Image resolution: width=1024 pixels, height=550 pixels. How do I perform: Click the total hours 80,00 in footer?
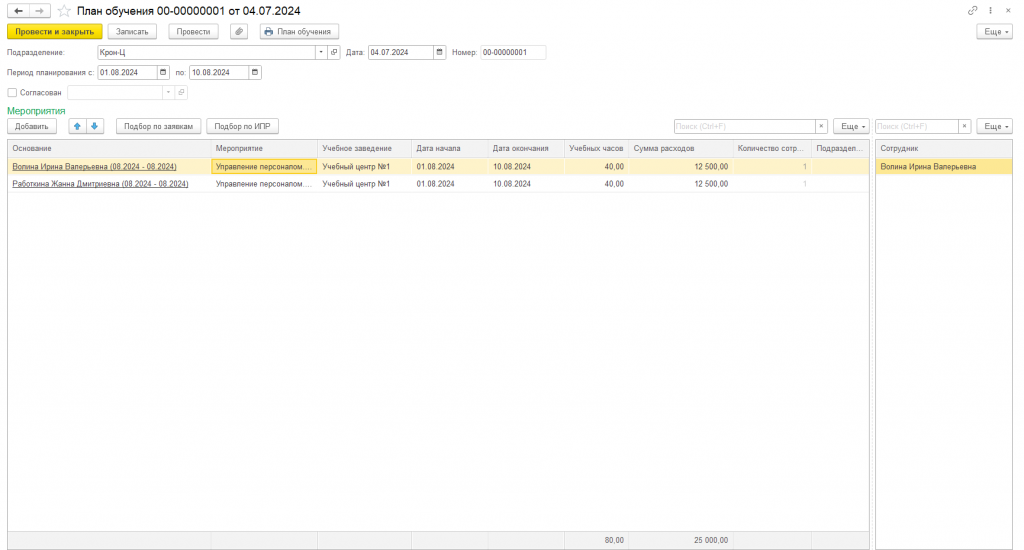click(614, 540)
